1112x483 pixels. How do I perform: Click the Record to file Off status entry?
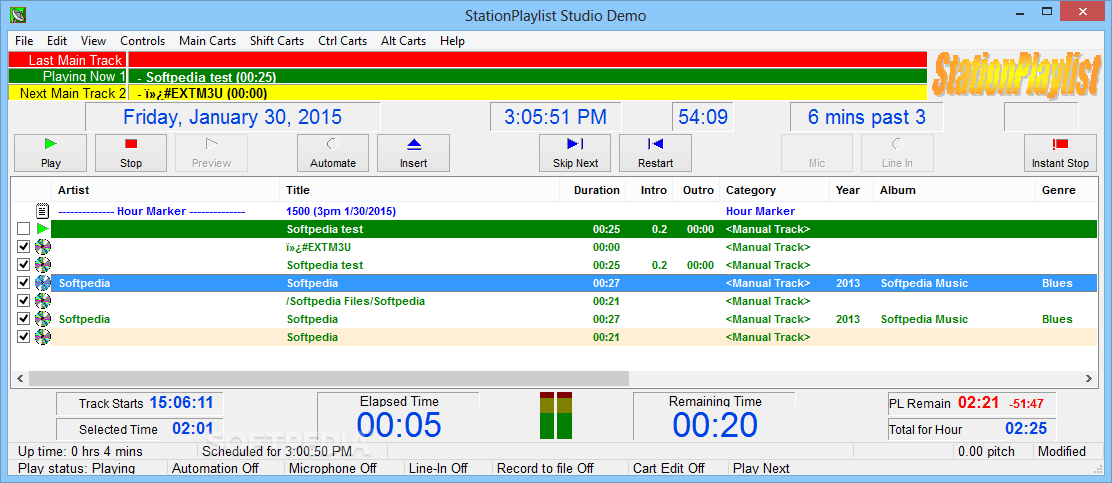[x=545, y=468]
